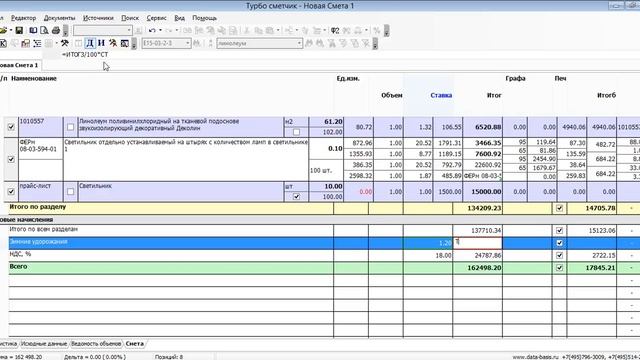The height and width of the screenshot is (360, 640).
Task: Uncheck the прайс-лист row left checkbox
Action: click(11, 191)
